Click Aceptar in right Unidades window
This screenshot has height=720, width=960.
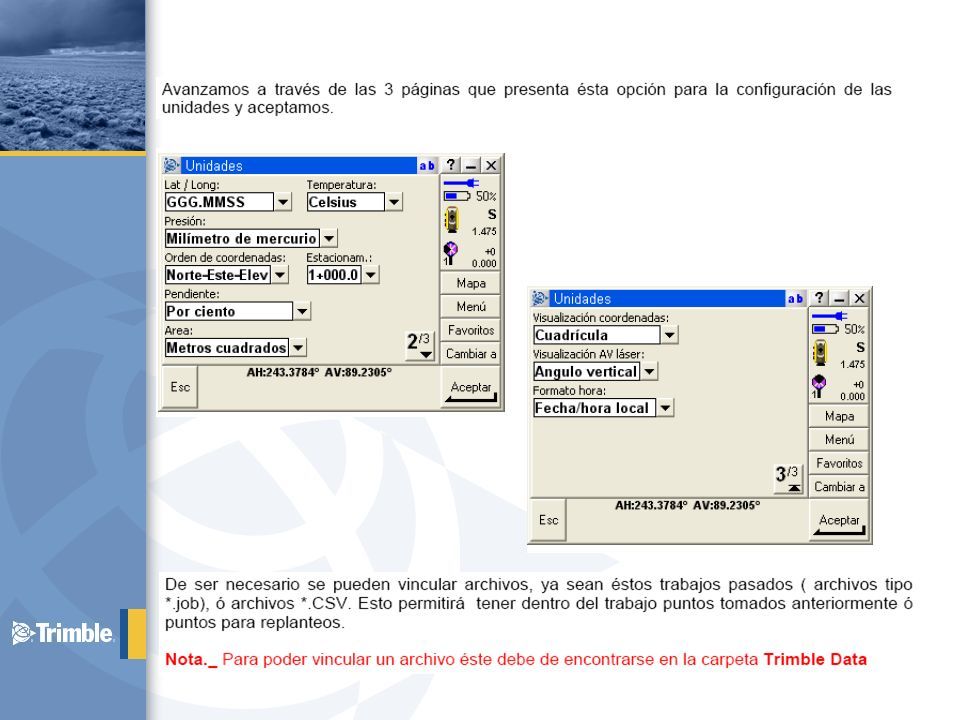tap(839, 520)
